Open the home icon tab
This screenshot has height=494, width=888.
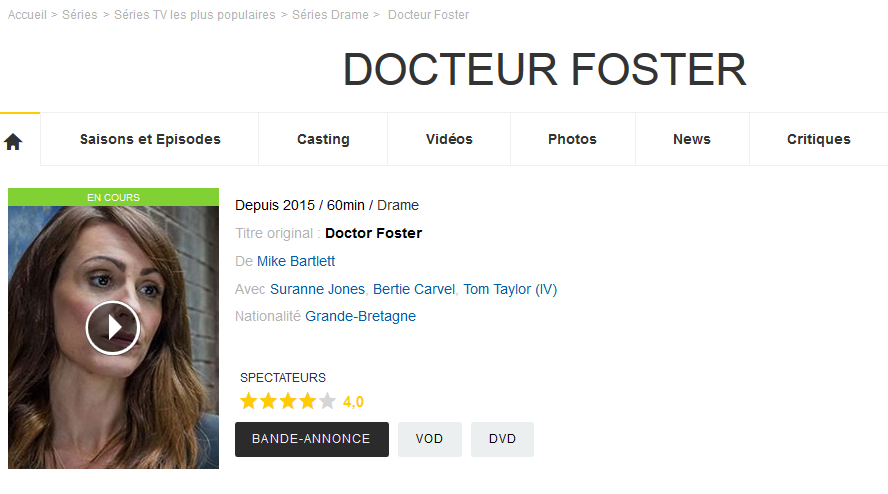(14, 140)
